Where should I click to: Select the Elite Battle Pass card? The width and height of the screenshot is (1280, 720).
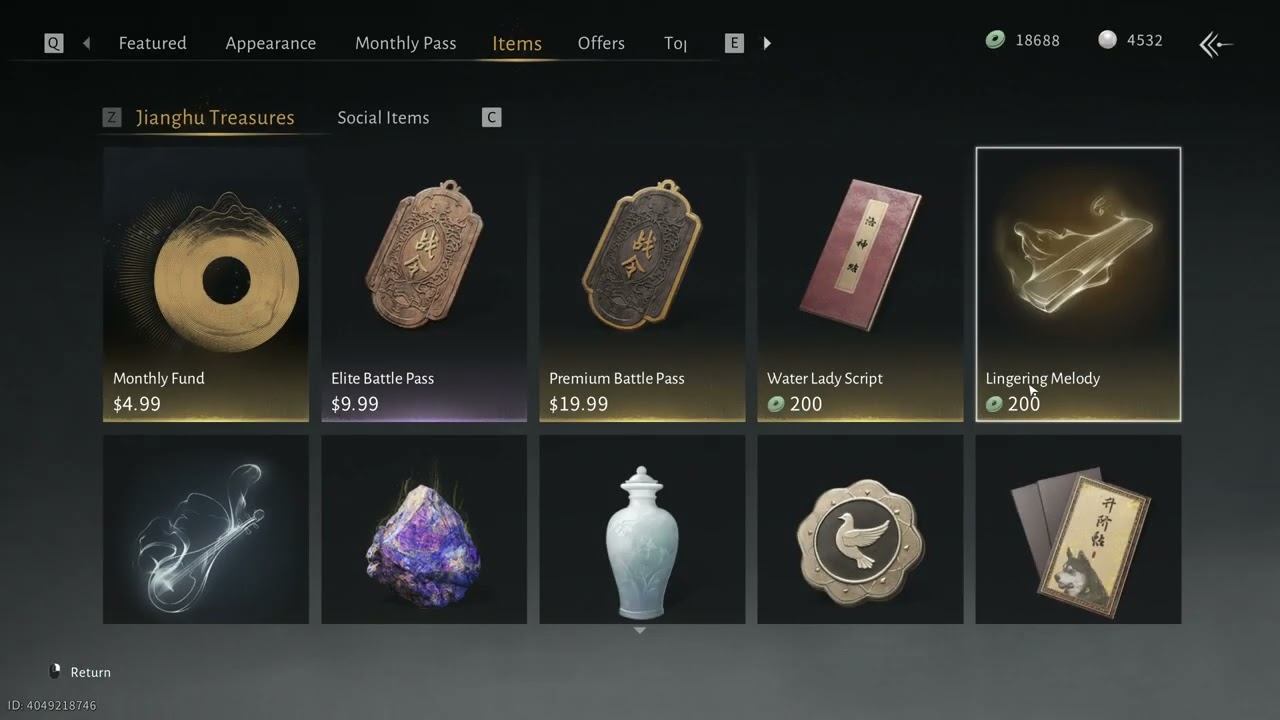click(424, 284)
